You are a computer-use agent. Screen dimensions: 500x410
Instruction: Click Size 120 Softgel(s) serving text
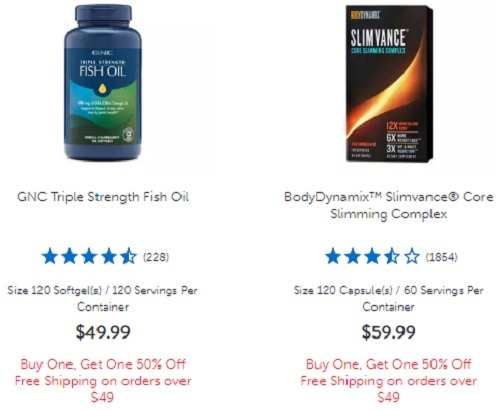[x=103, y=298]
